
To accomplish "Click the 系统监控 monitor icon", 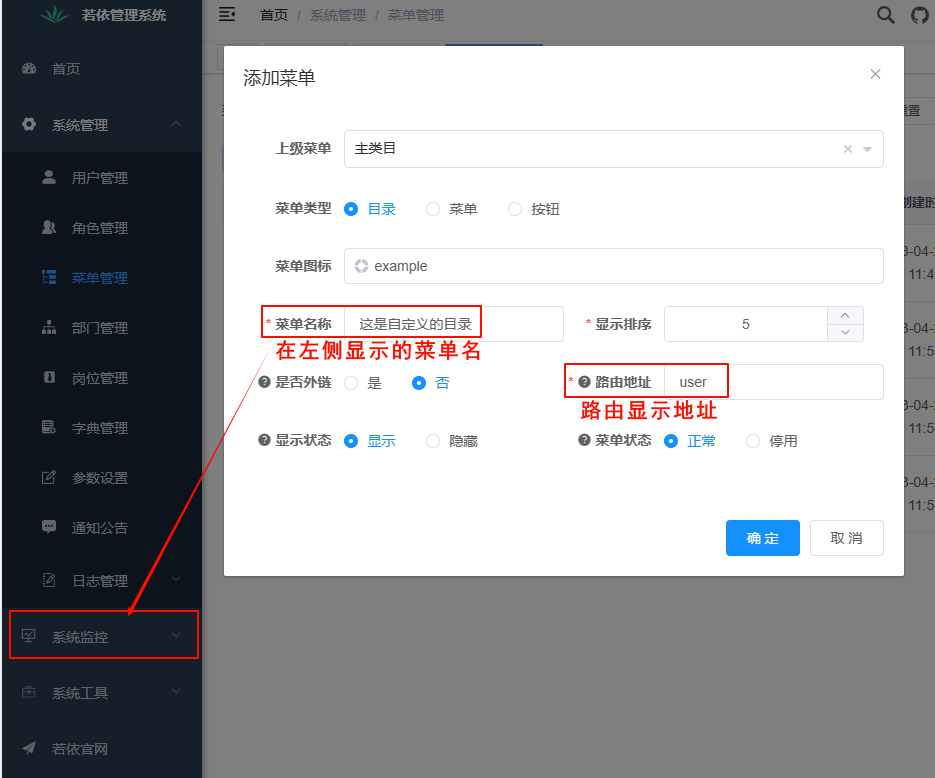I will point(29,636).
